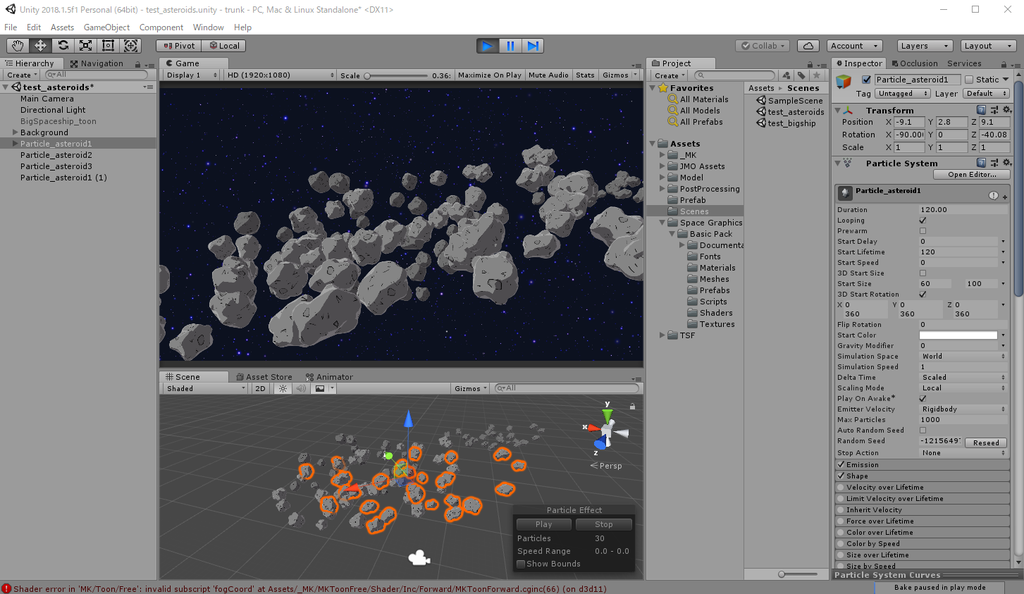Open the GameObject menu
1024x594 pixels.
click(106, 27)
